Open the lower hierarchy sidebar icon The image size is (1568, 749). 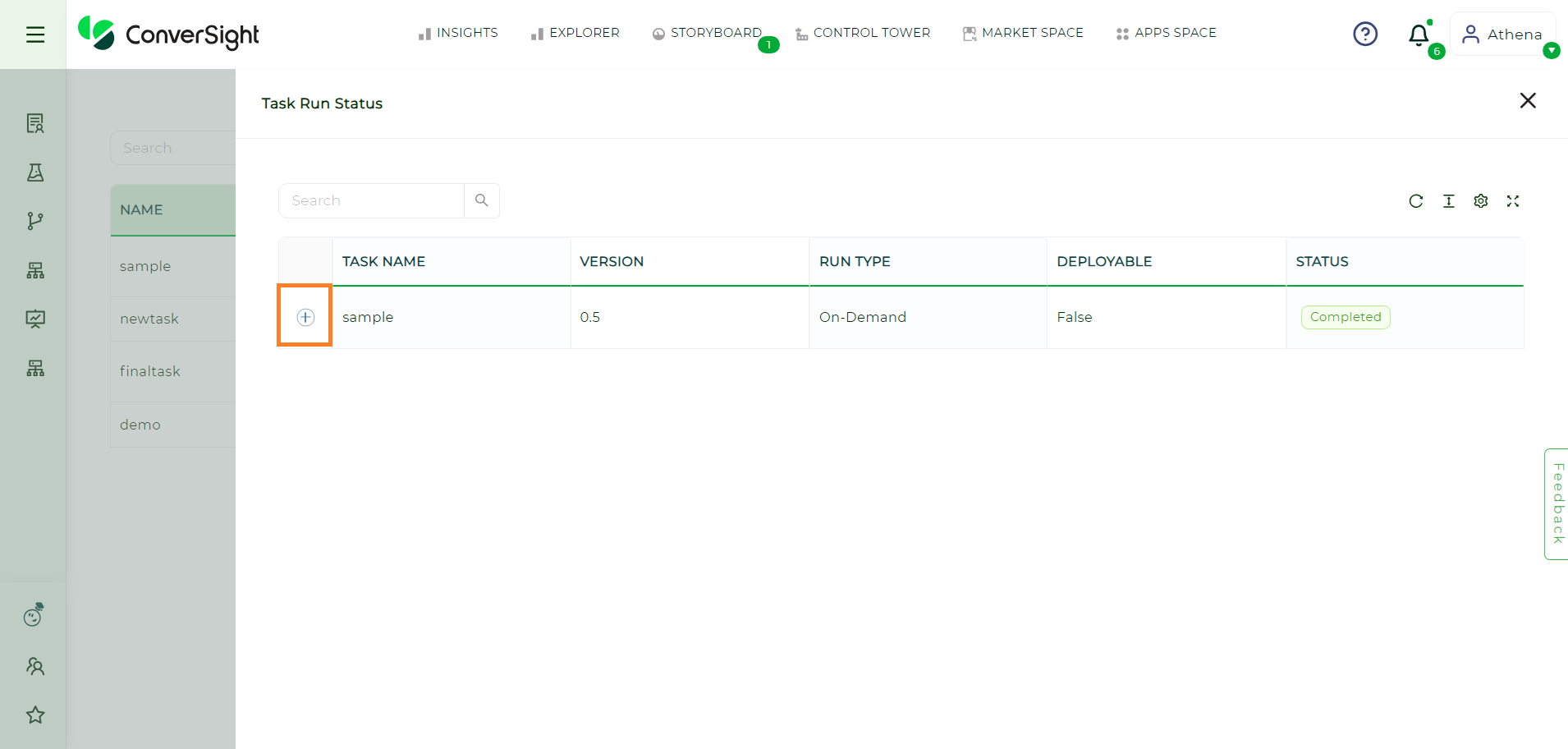[x=34, y=368]
